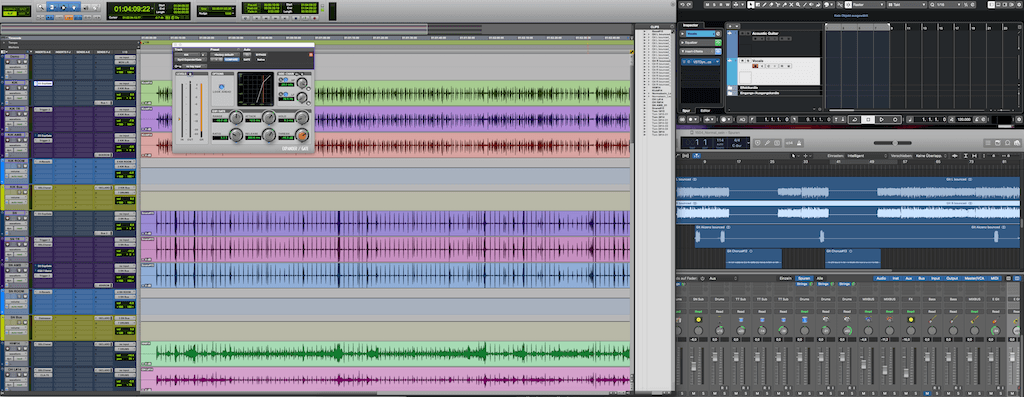Click COMPARE in the Expander/Gate plug-in
This screenshot has height=397, width=1024.
tap(232, 59)
